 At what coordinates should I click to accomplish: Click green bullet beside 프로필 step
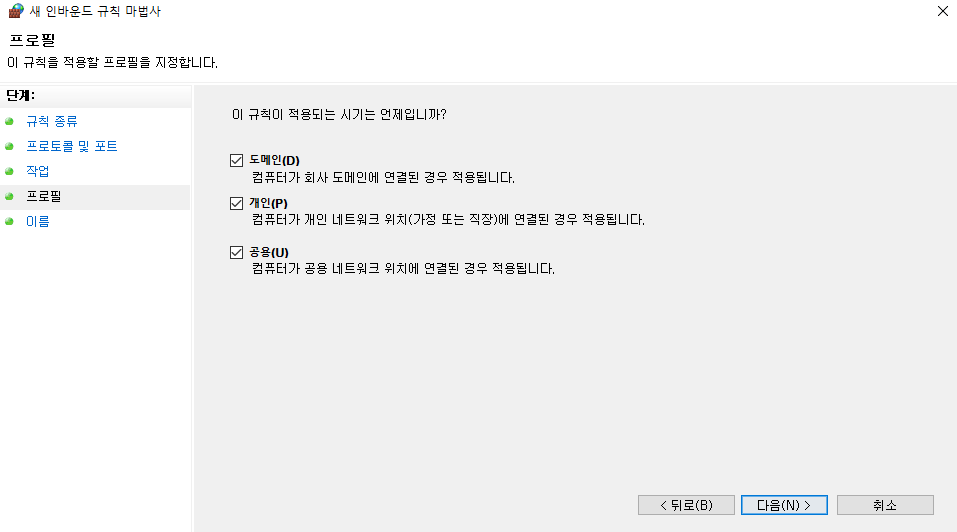9,196
